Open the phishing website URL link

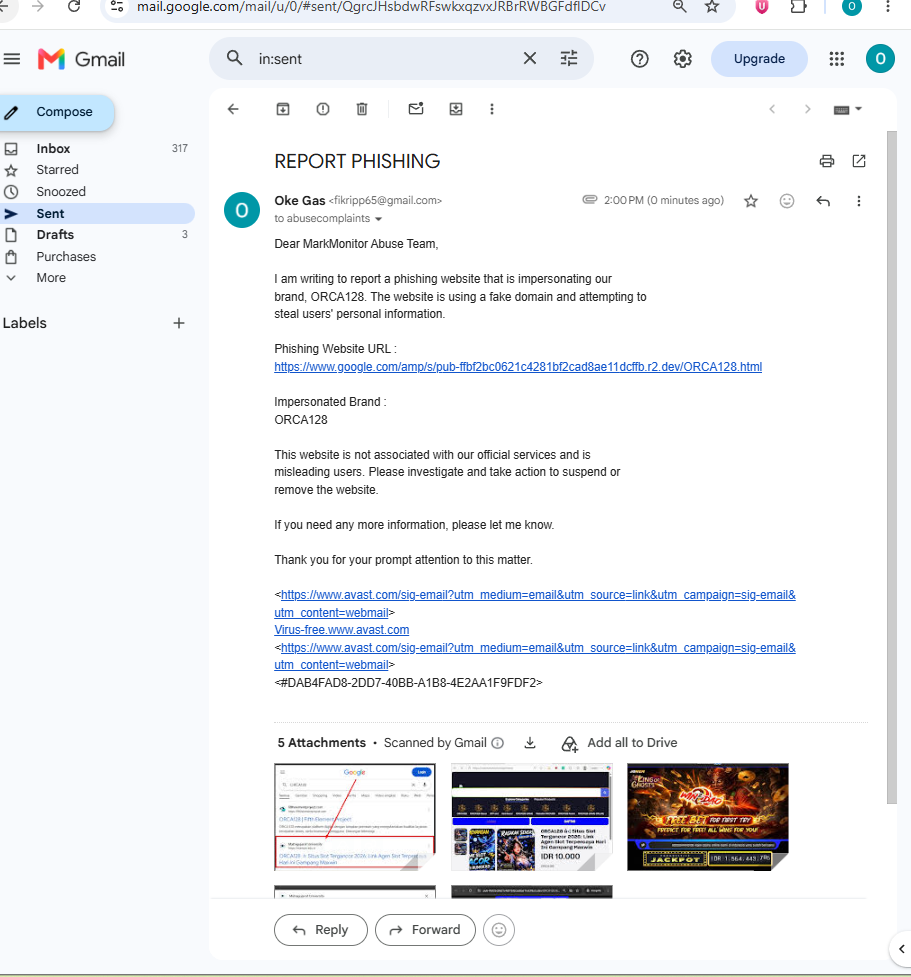click(518, 366)
